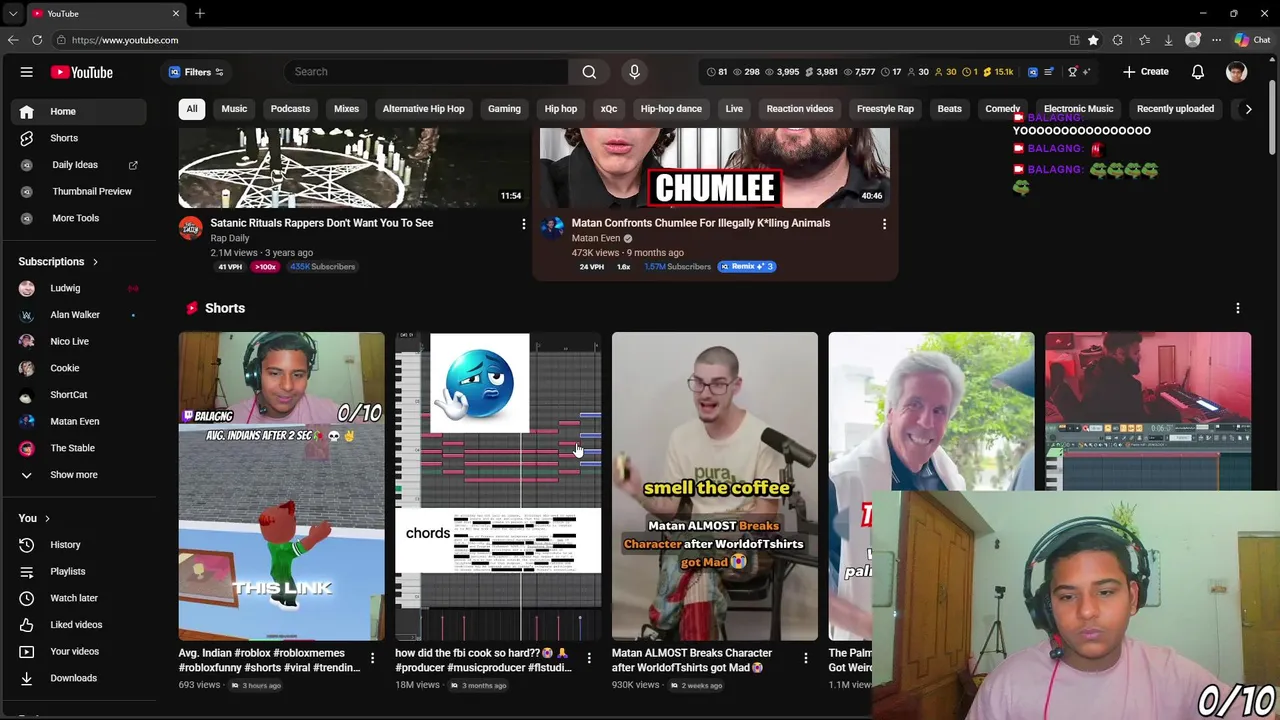Click the search magnifier button
The width and height of the screenshot is (1280, 720).
tap(589, 72)
